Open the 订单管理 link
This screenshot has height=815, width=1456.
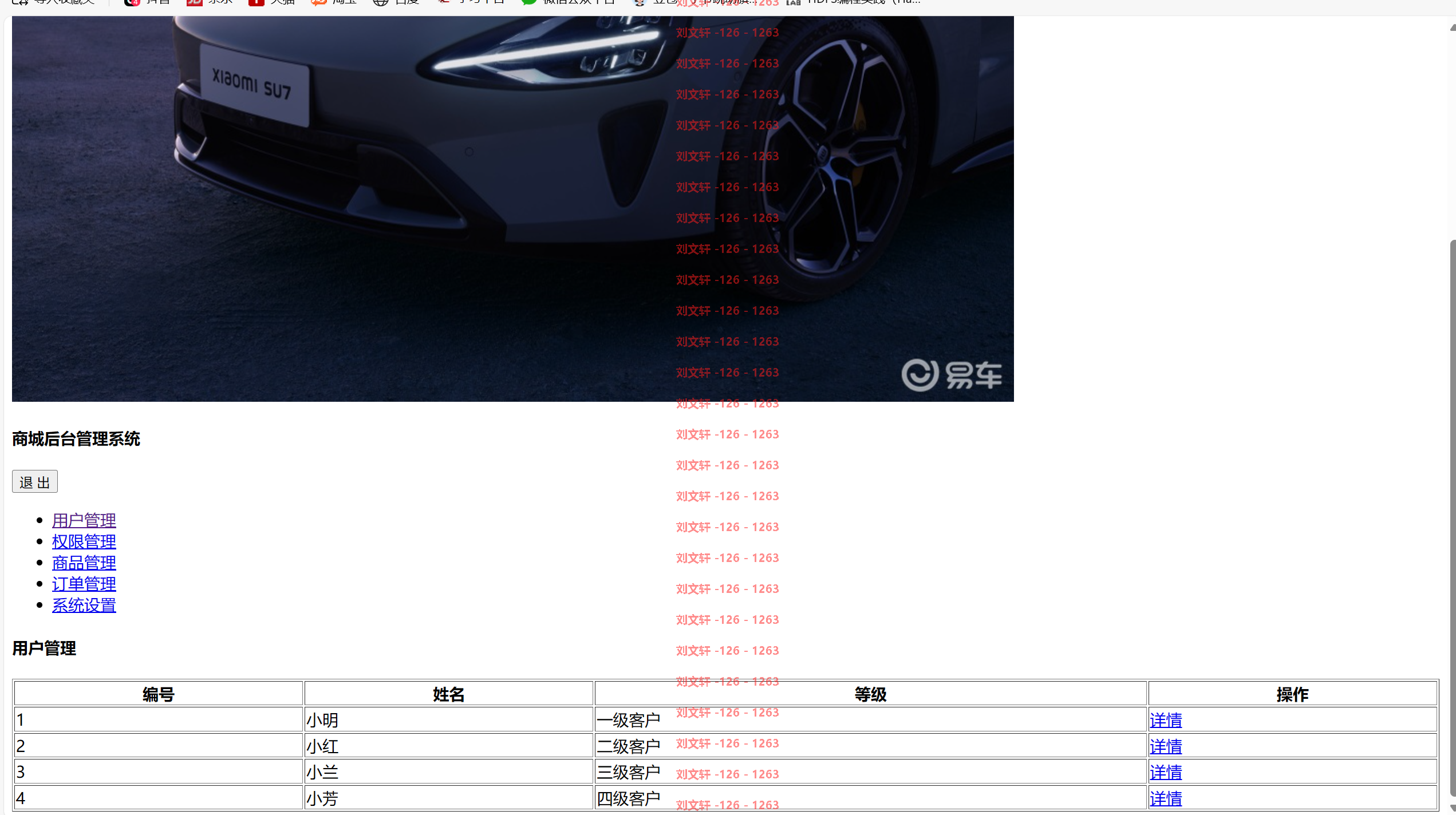click(x=84, y=584)
